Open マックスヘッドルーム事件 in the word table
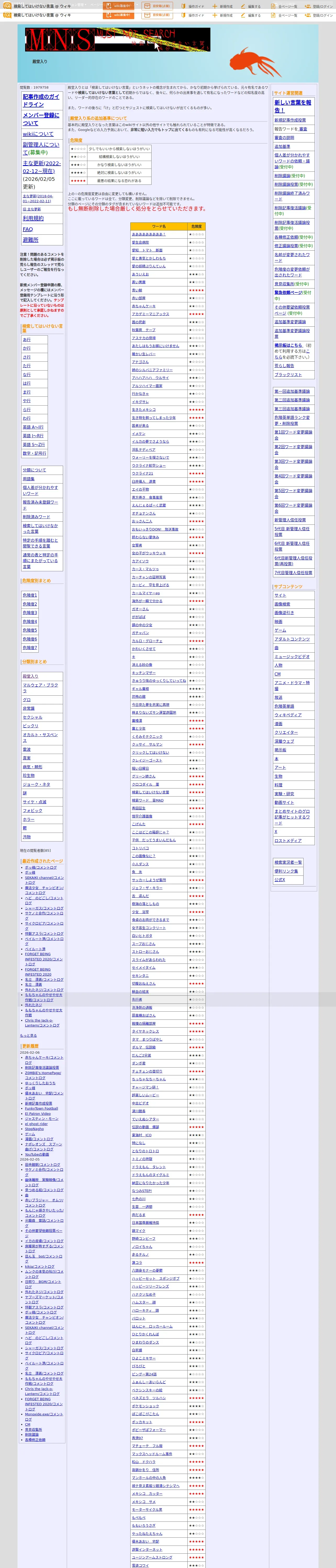The width and height of the screenshot is (336, 1568). click(152, 1454)
